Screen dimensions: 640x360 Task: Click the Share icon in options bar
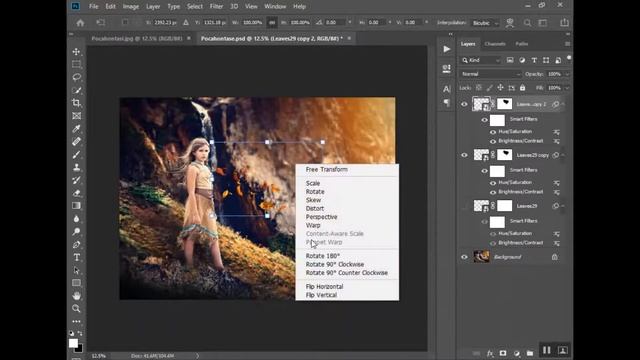[x=564, y=22]
